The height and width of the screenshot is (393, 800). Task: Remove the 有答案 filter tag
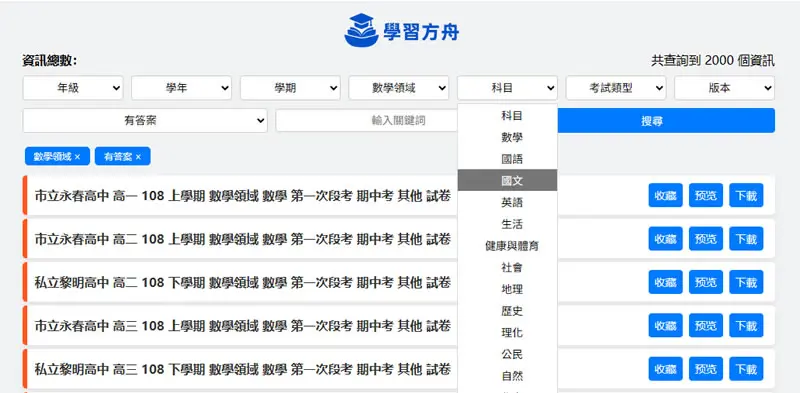pyautogui.click(x=138, y=157)
